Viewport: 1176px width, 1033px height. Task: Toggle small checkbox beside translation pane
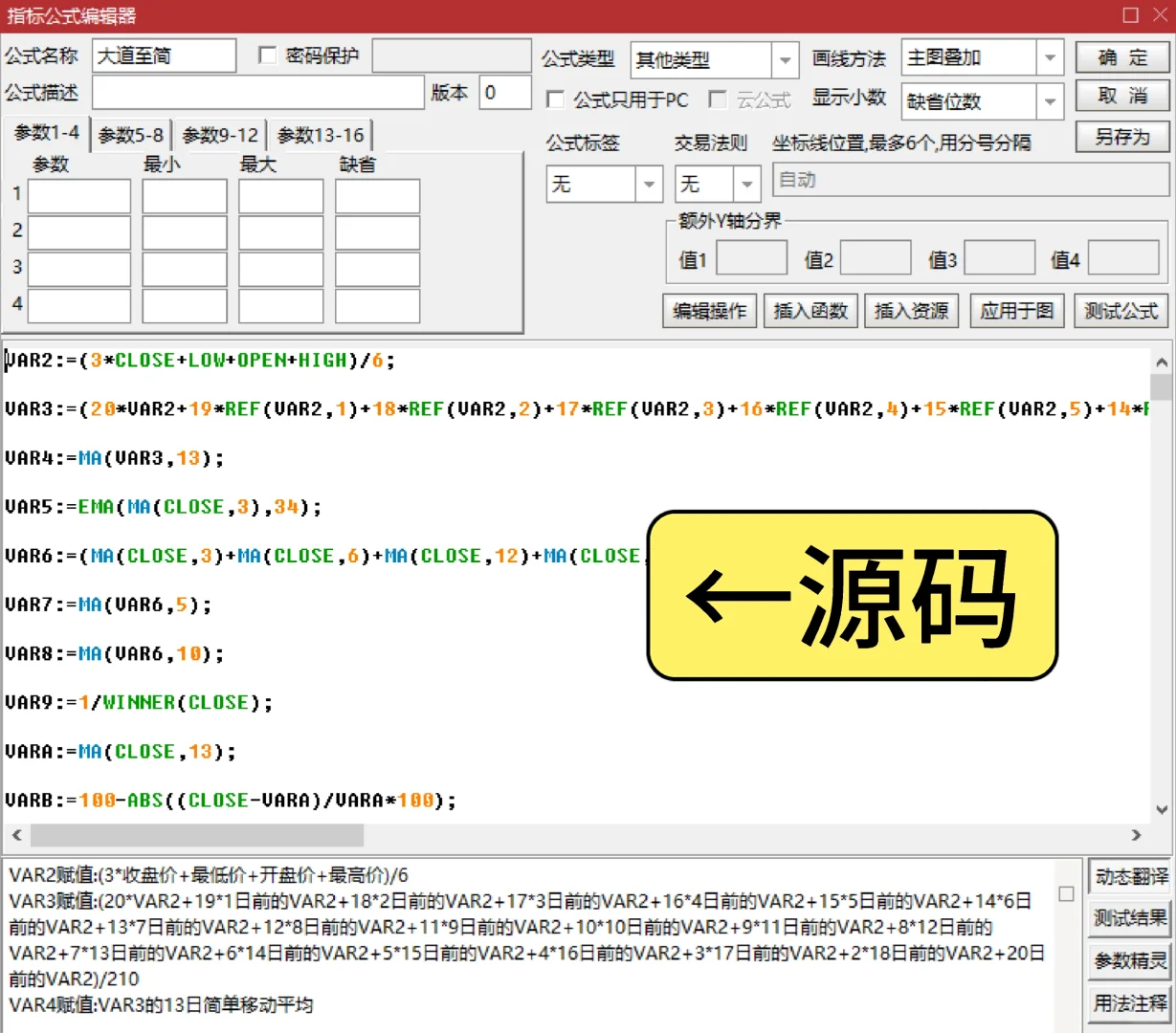(x=1066, y=894)
